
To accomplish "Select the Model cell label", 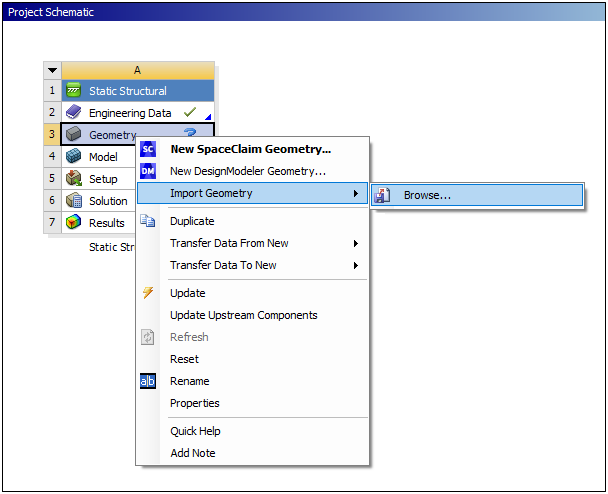I will [x=104, y=157].
